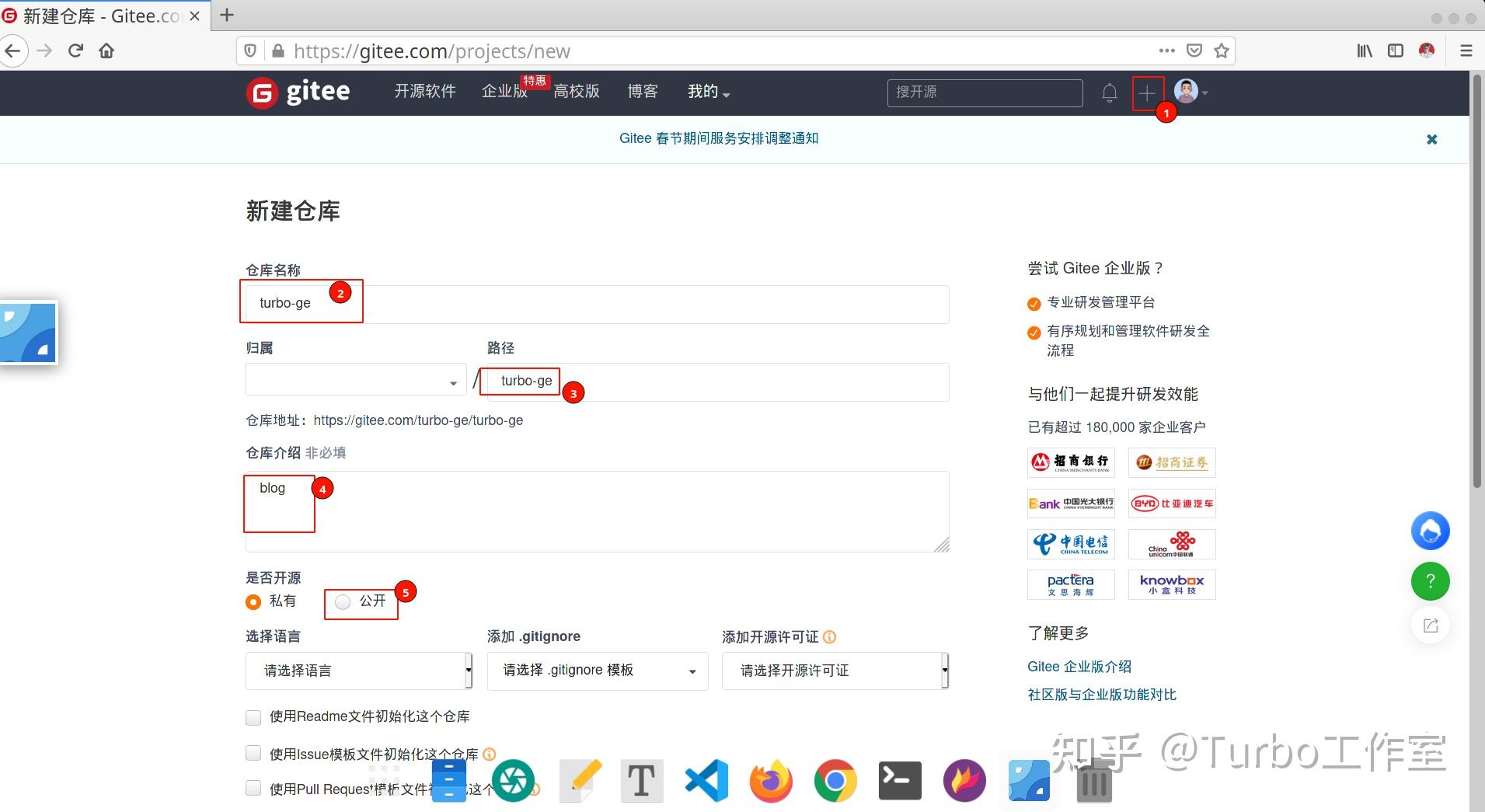This screenshot has width=1485, height=812.
Task: Launch Google Chrome from the dock
Action: pos(835,780)
